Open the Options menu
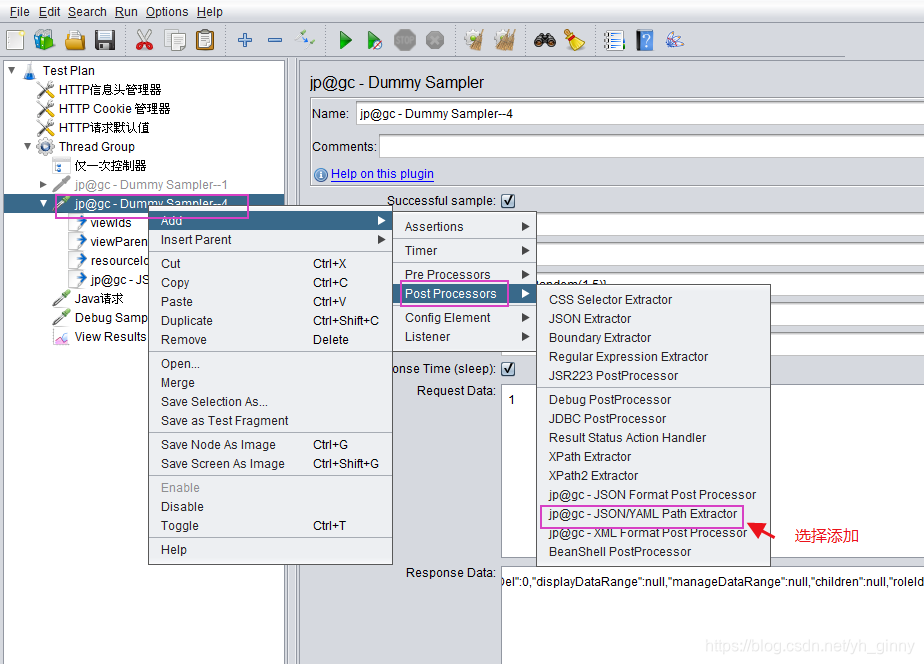This screenshot has width=924, height=664. coord(167,12)
